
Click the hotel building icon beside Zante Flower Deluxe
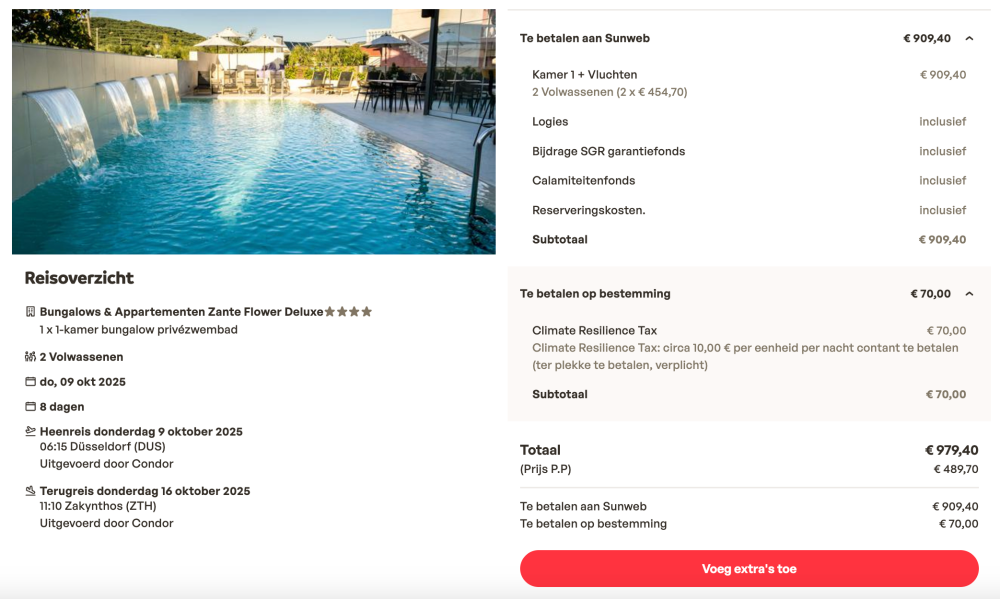[30, 312]
